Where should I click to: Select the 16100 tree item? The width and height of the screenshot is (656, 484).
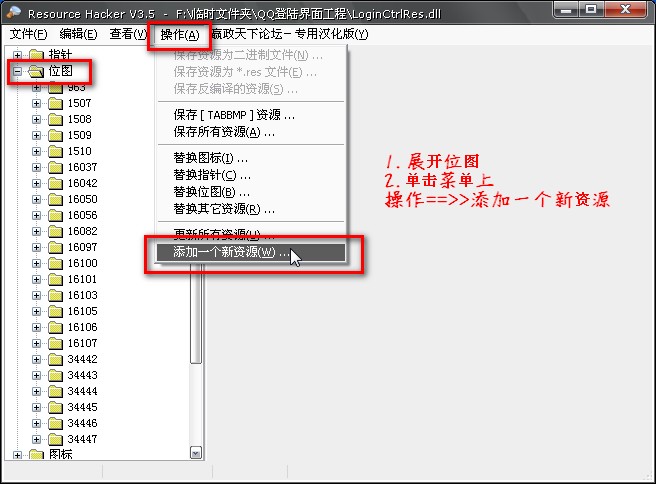pos(82,263)
